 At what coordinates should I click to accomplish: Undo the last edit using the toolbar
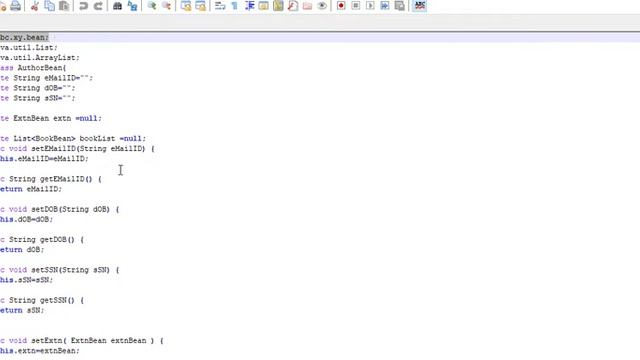tap(83, 6)
